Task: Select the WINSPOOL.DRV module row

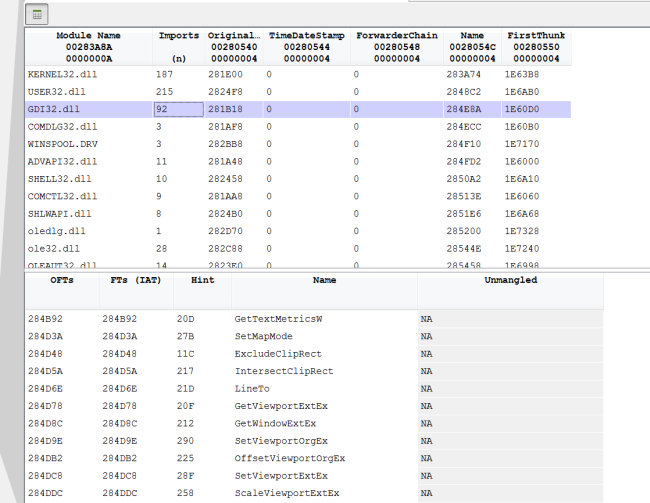Action: coord(298,144)
